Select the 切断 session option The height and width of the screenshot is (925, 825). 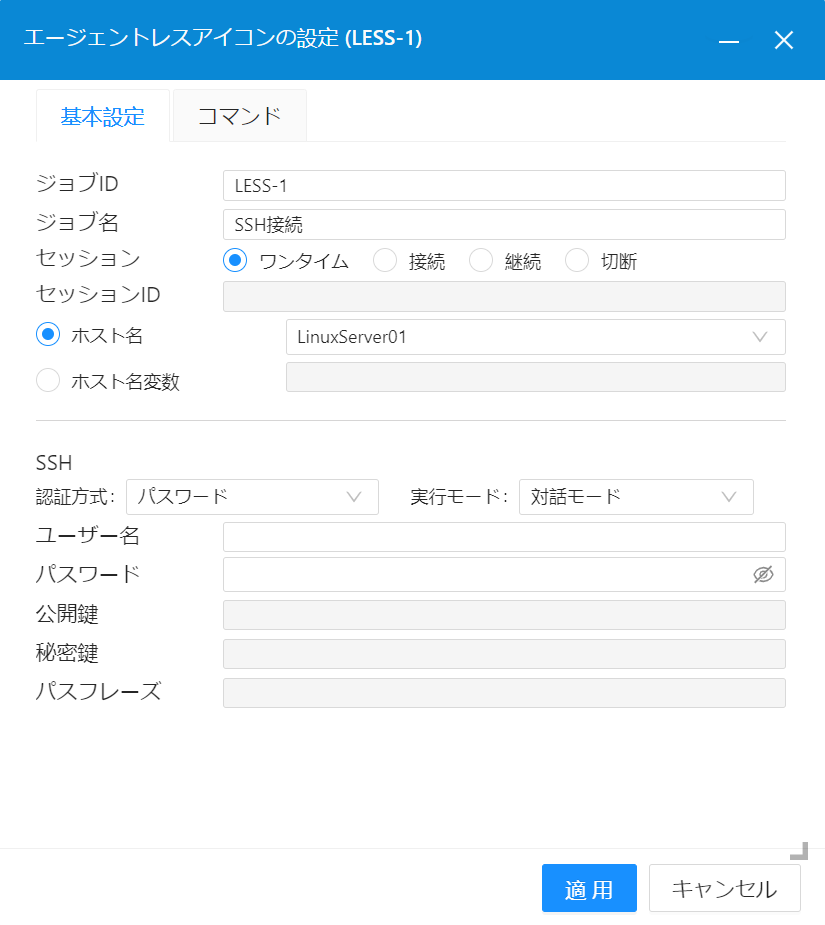(x=577, y=259)
